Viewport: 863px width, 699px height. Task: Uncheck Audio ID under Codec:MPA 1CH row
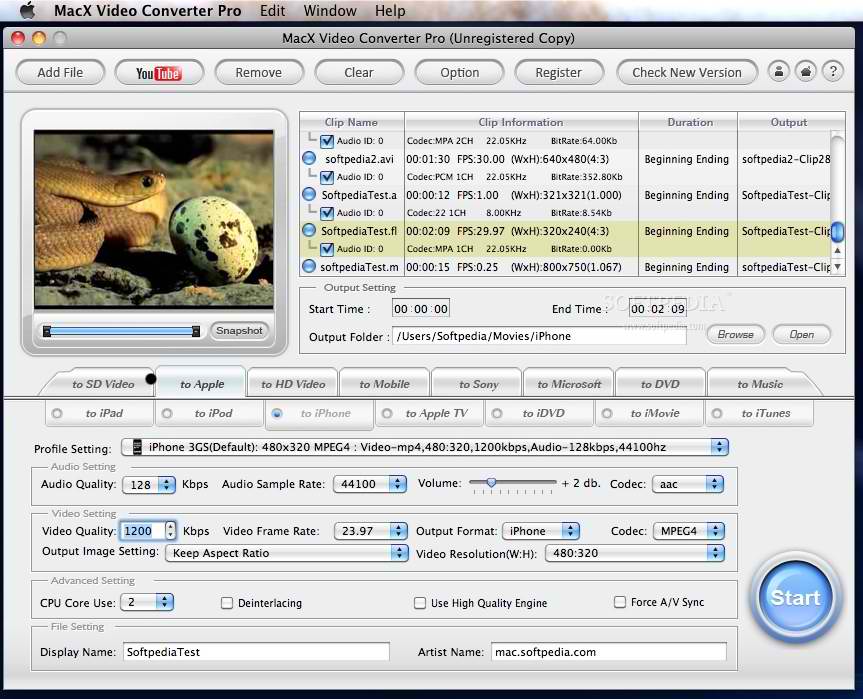pos(327,249)
